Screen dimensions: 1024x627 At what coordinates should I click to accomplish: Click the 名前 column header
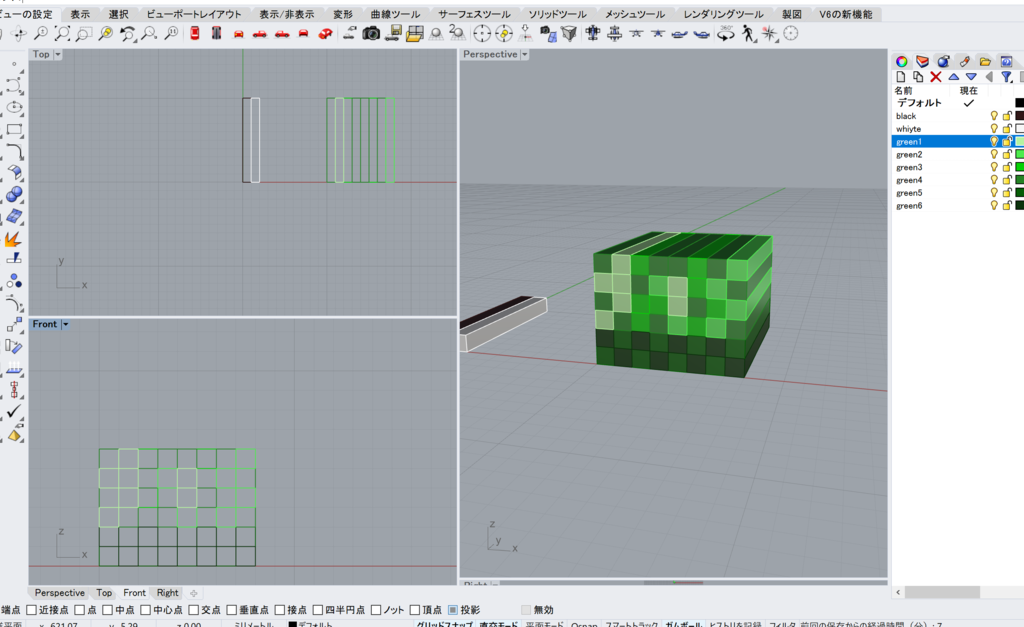click(x=903, y=91)
